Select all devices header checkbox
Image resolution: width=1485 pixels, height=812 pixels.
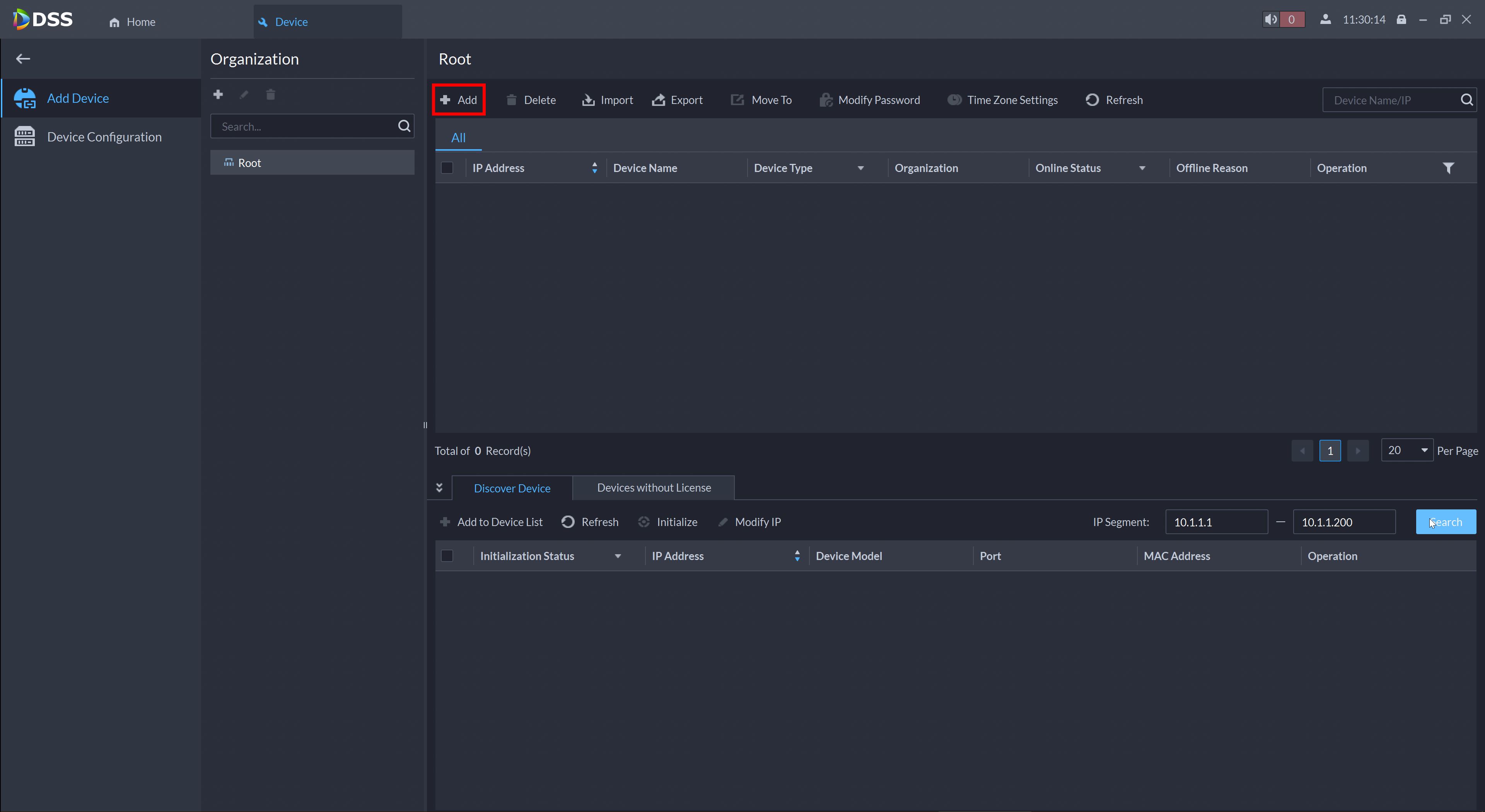point(447,168)
